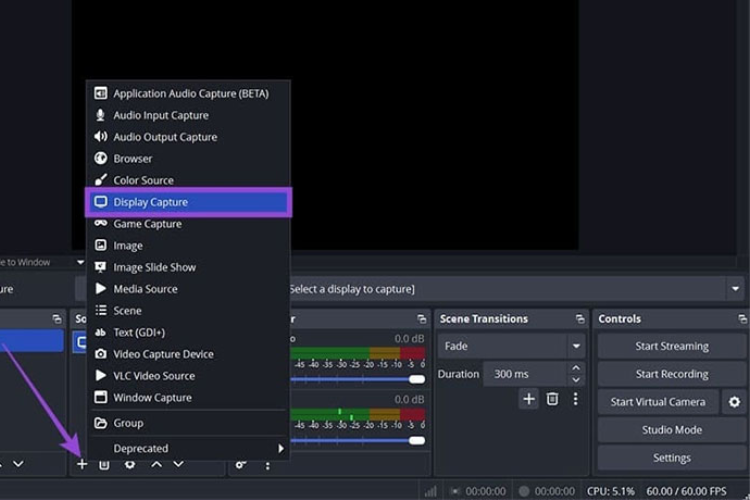Open transition three-dot options menu

(x=575, y=399)
